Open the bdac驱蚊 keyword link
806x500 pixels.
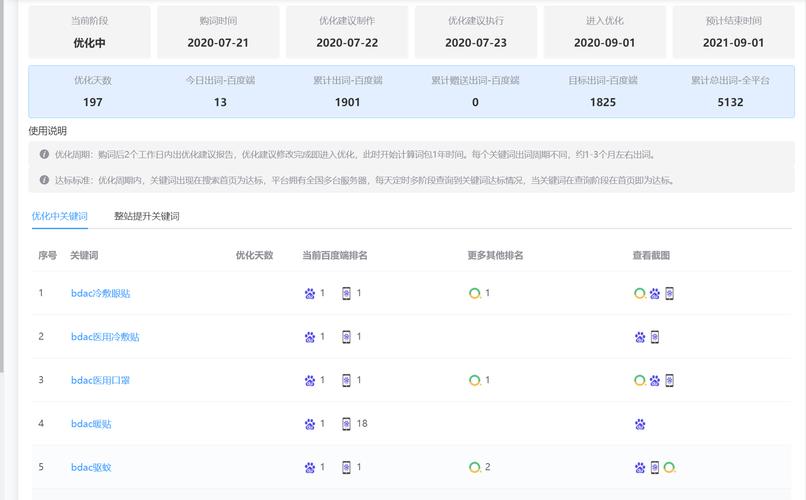click(91, 467)
